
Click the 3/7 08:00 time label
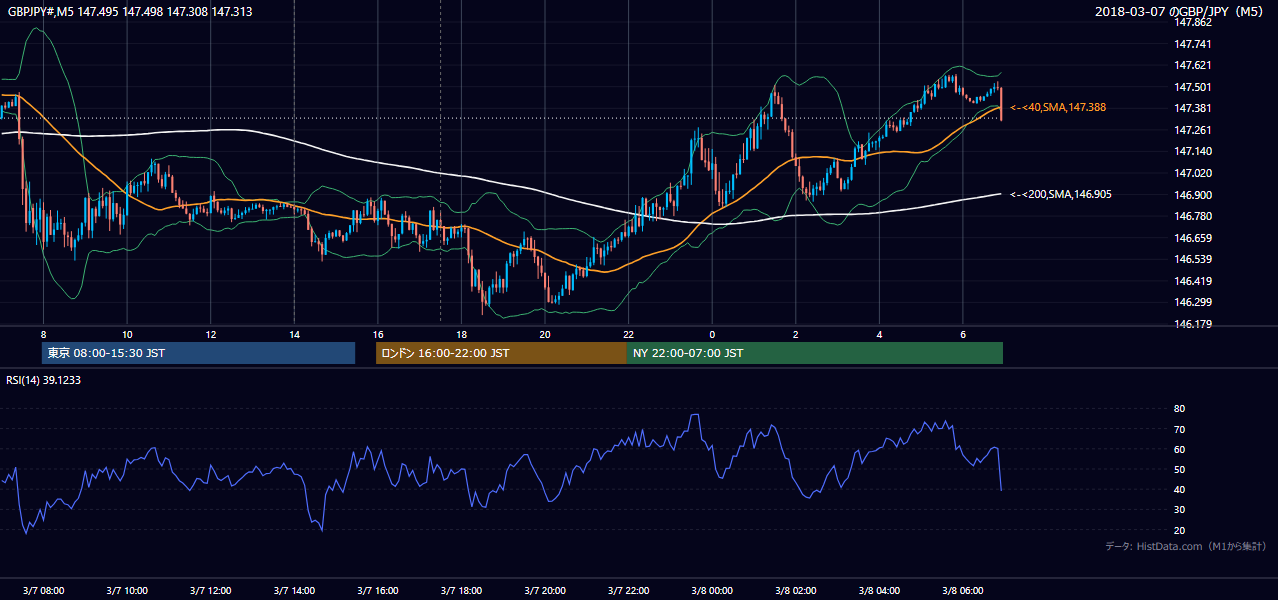pyautogui.click(x=43, y=591)
